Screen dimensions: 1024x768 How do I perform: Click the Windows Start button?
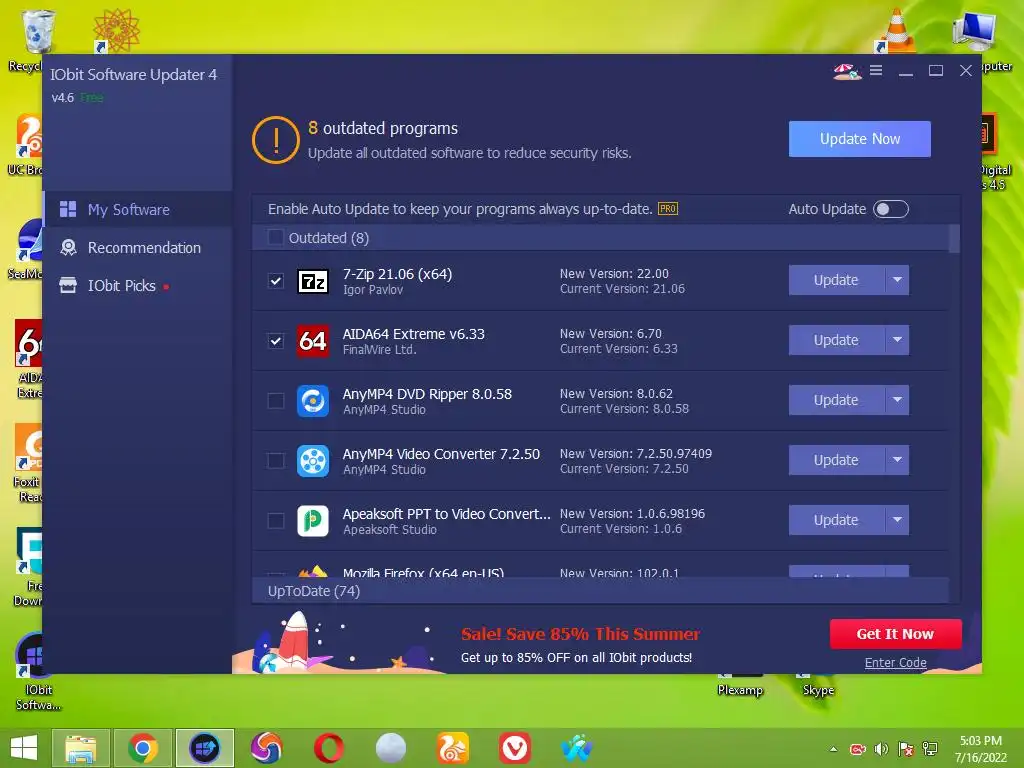tap(24, 748)
